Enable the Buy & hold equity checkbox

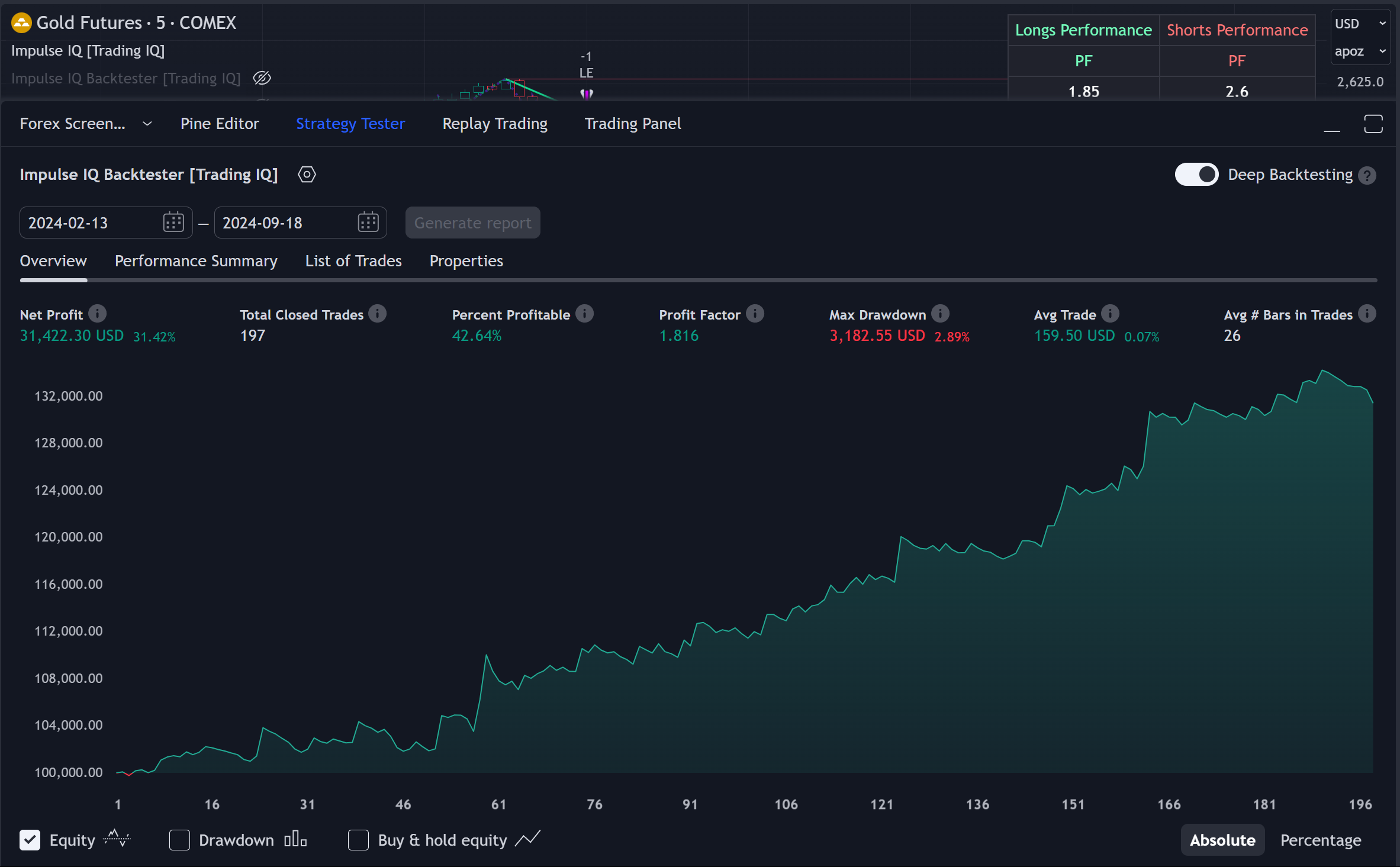[358, 840]
